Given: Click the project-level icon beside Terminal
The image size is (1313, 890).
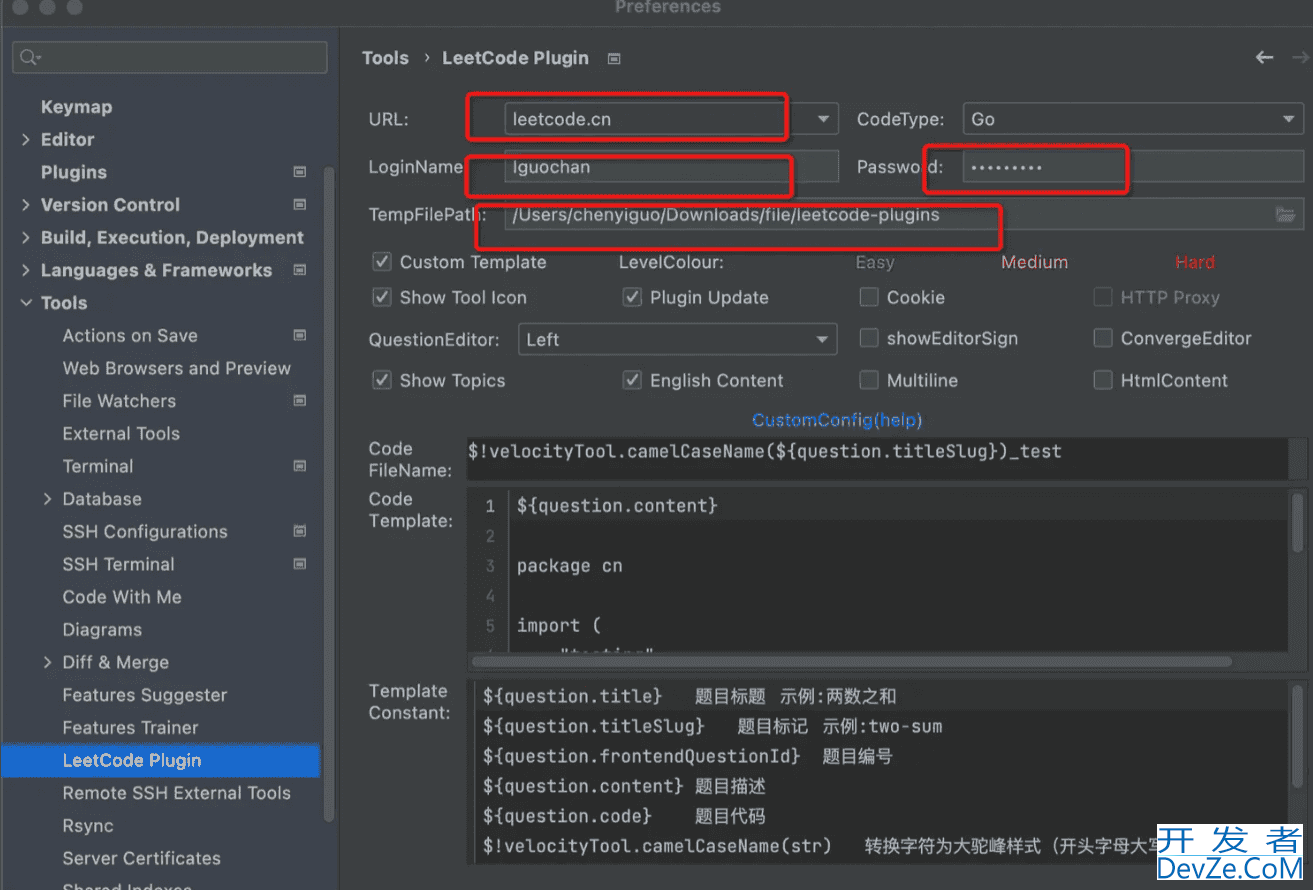Looking at the screenshot, I should (x=299, y=466).
